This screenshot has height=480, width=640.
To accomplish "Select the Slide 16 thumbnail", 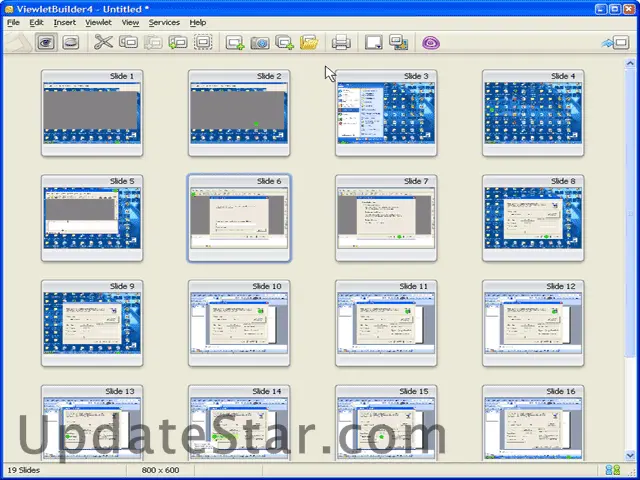I will point(533,423).
